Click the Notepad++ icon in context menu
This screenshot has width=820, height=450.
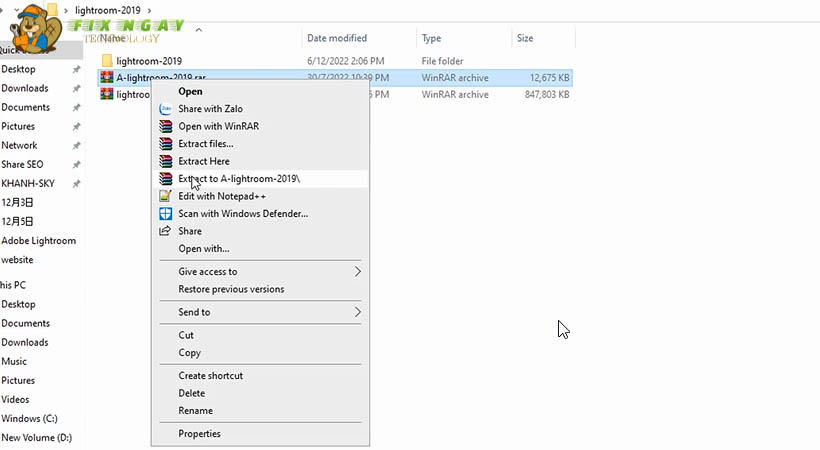pos(166,196)
